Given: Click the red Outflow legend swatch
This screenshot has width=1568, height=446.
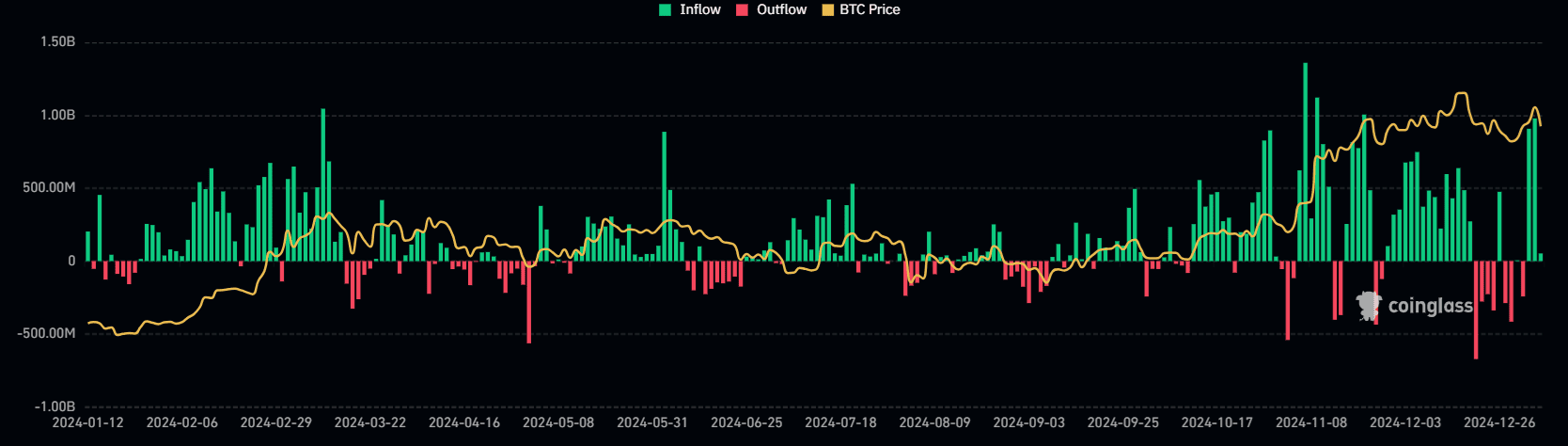Looking at the screenshot, I should (742, 10).
